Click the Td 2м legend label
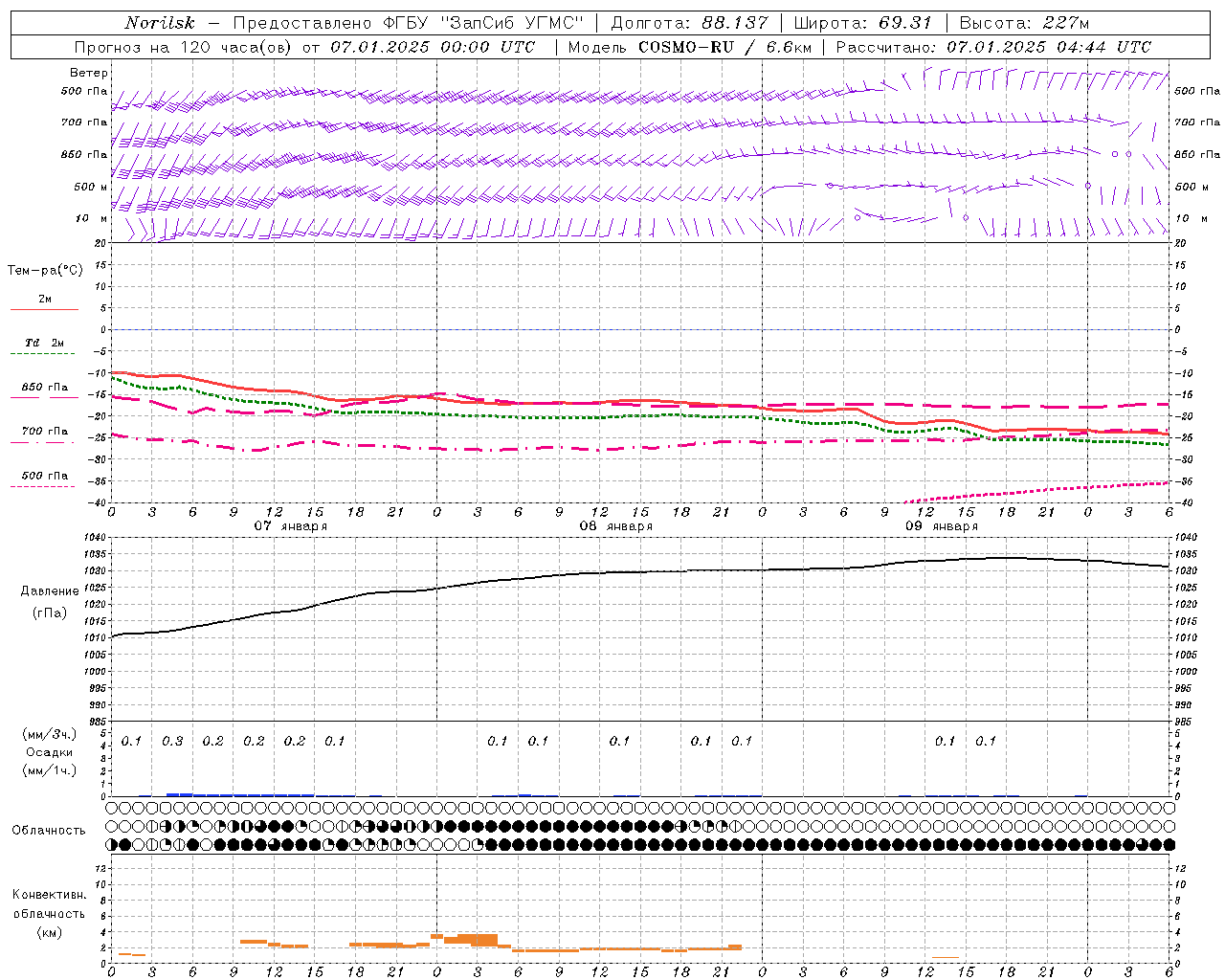The width and height of the screenshot is (1225, 980). pos(45,343)
